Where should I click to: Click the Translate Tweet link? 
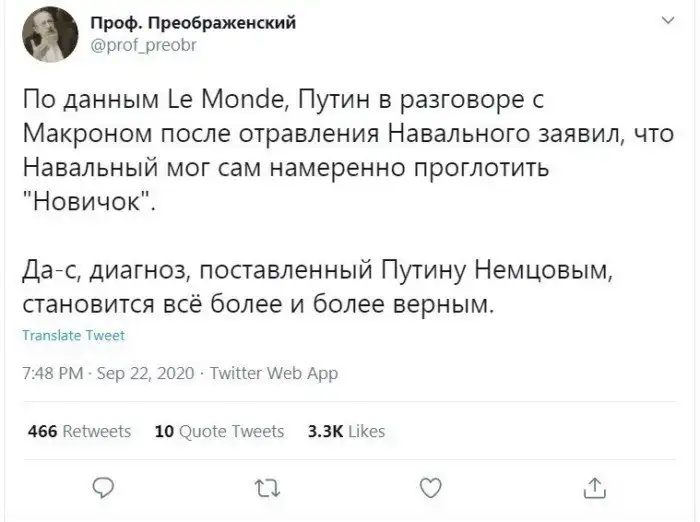coord(73,336)
